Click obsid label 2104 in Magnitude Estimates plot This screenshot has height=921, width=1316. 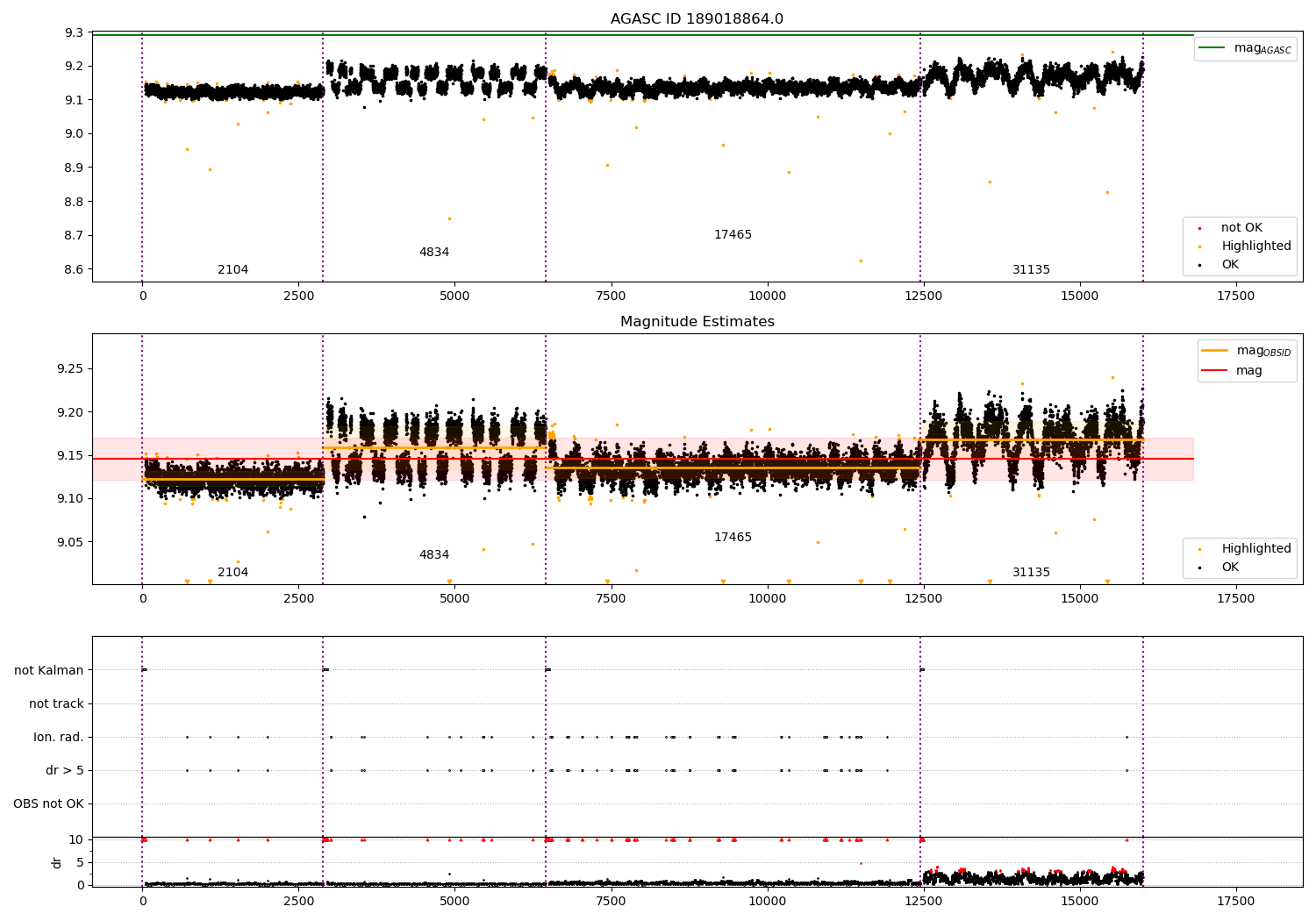tap(233, 573)
